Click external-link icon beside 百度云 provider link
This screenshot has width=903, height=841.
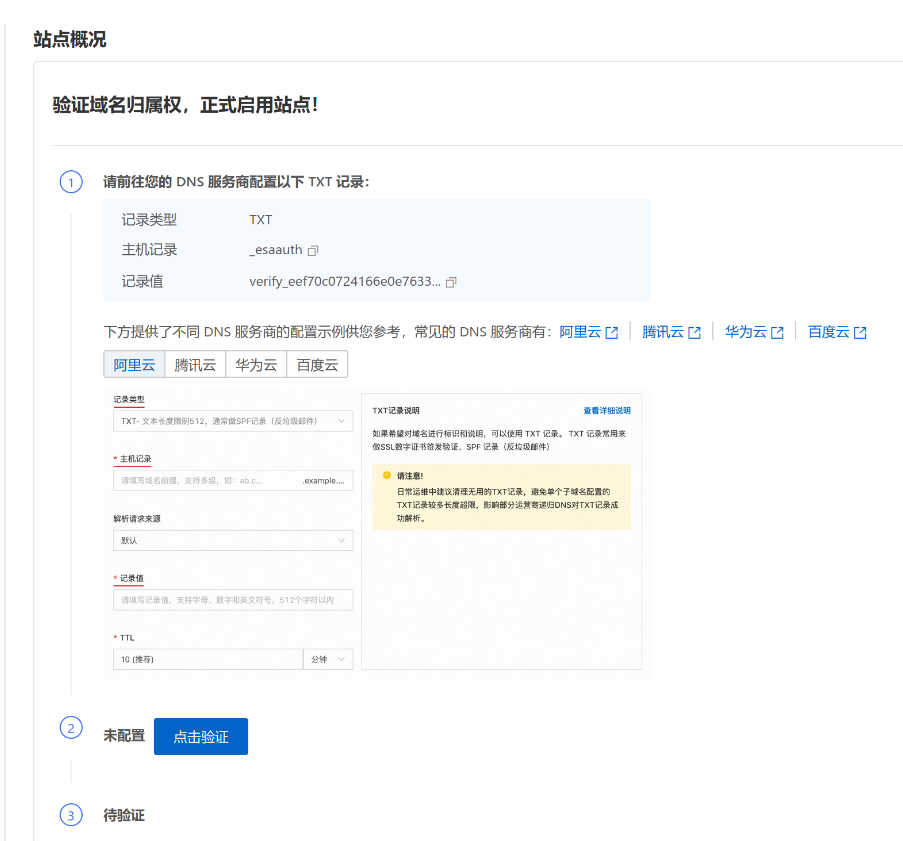tap(860, 333)
